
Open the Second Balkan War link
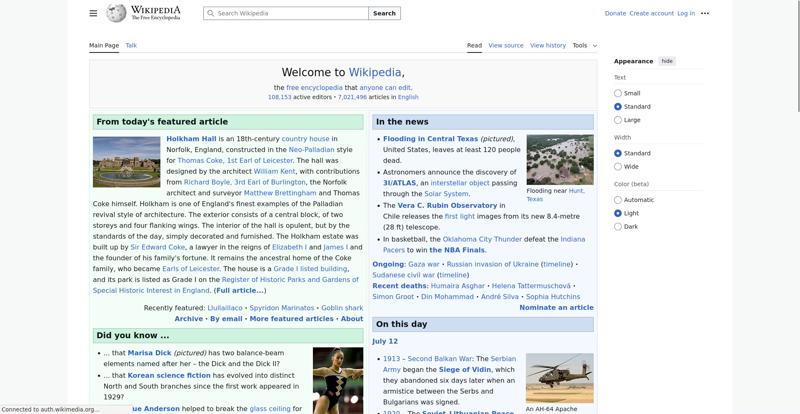440,359
